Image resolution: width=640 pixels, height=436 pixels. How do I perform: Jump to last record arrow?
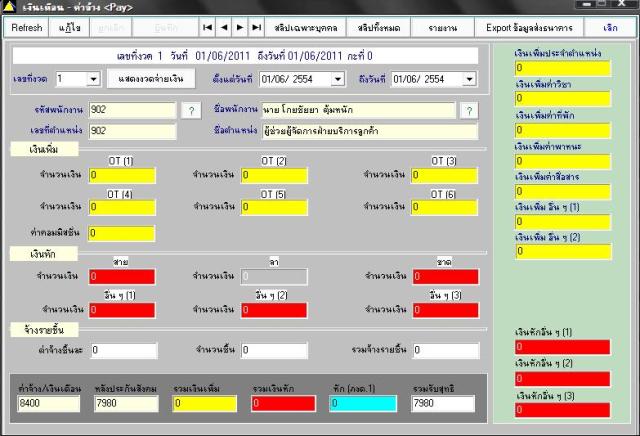tap(256, 27)
